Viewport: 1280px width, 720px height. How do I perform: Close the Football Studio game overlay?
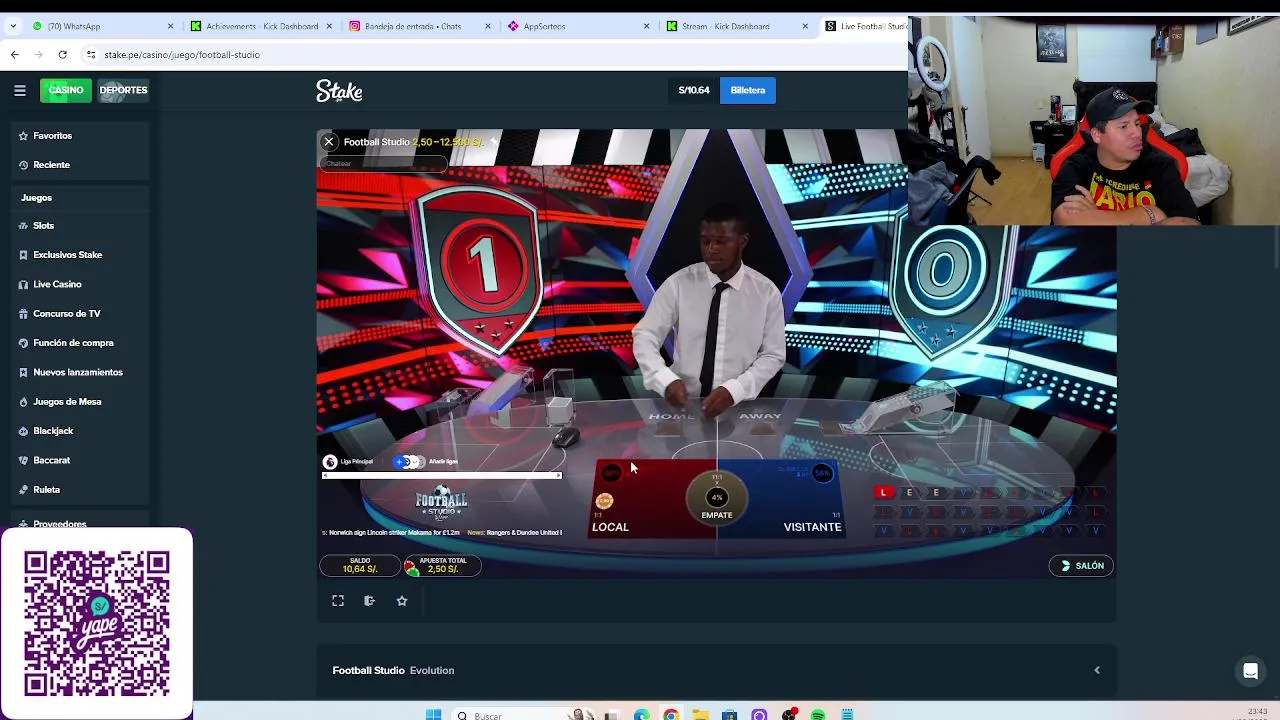(328, 142)
